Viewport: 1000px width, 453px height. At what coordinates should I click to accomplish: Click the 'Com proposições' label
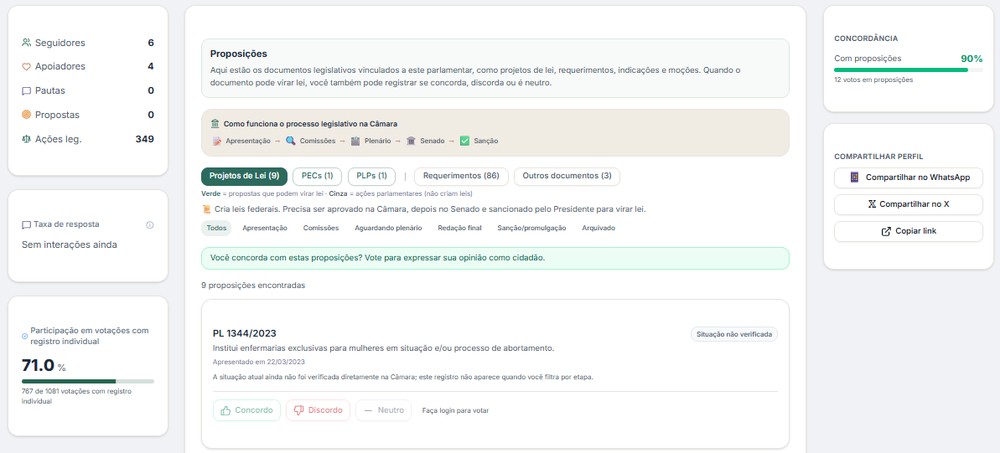pyautogui.click(x=868, y=58)
